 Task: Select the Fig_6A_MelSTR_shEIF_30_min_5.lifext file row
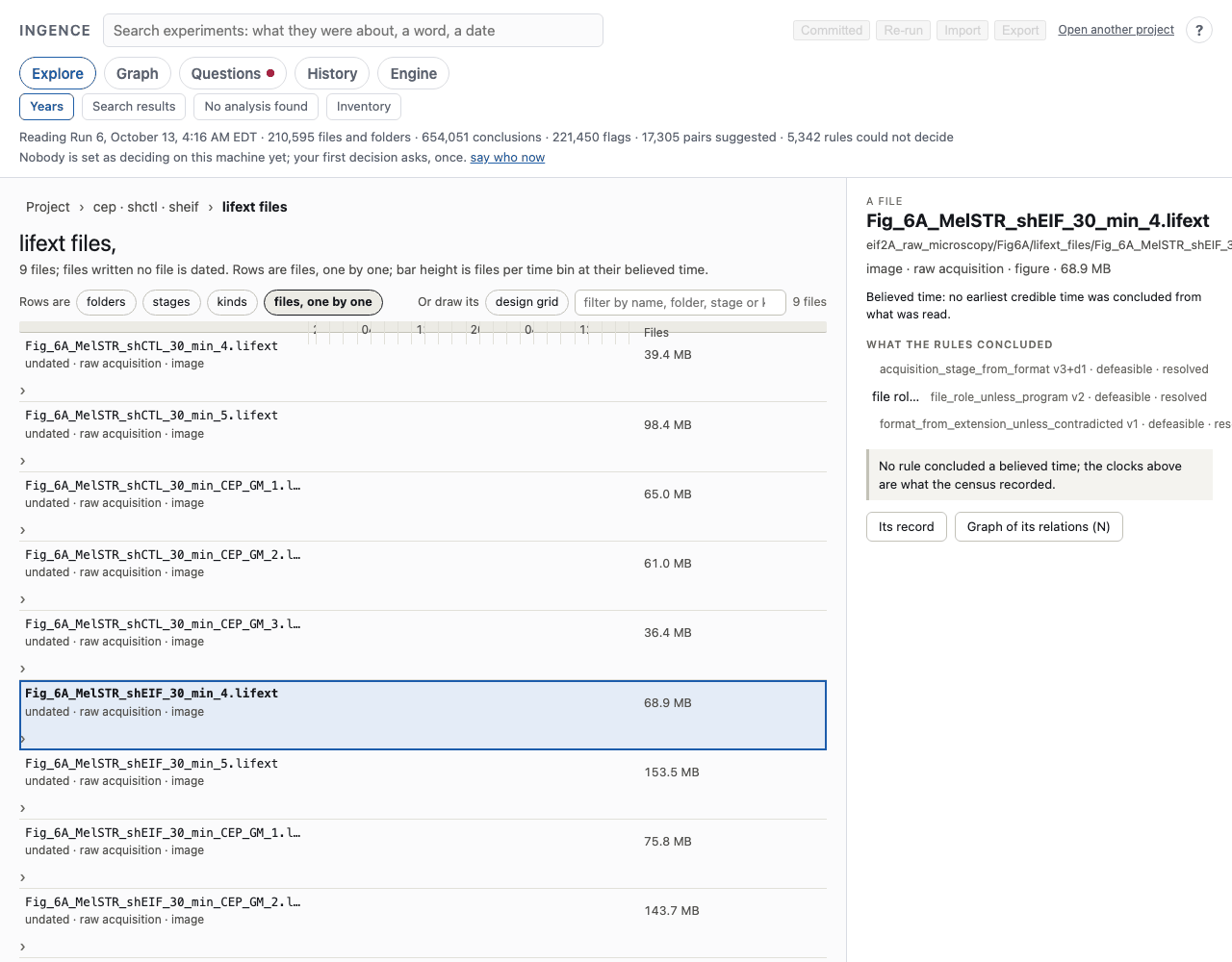pyautogui.click(x=423, y=784)
